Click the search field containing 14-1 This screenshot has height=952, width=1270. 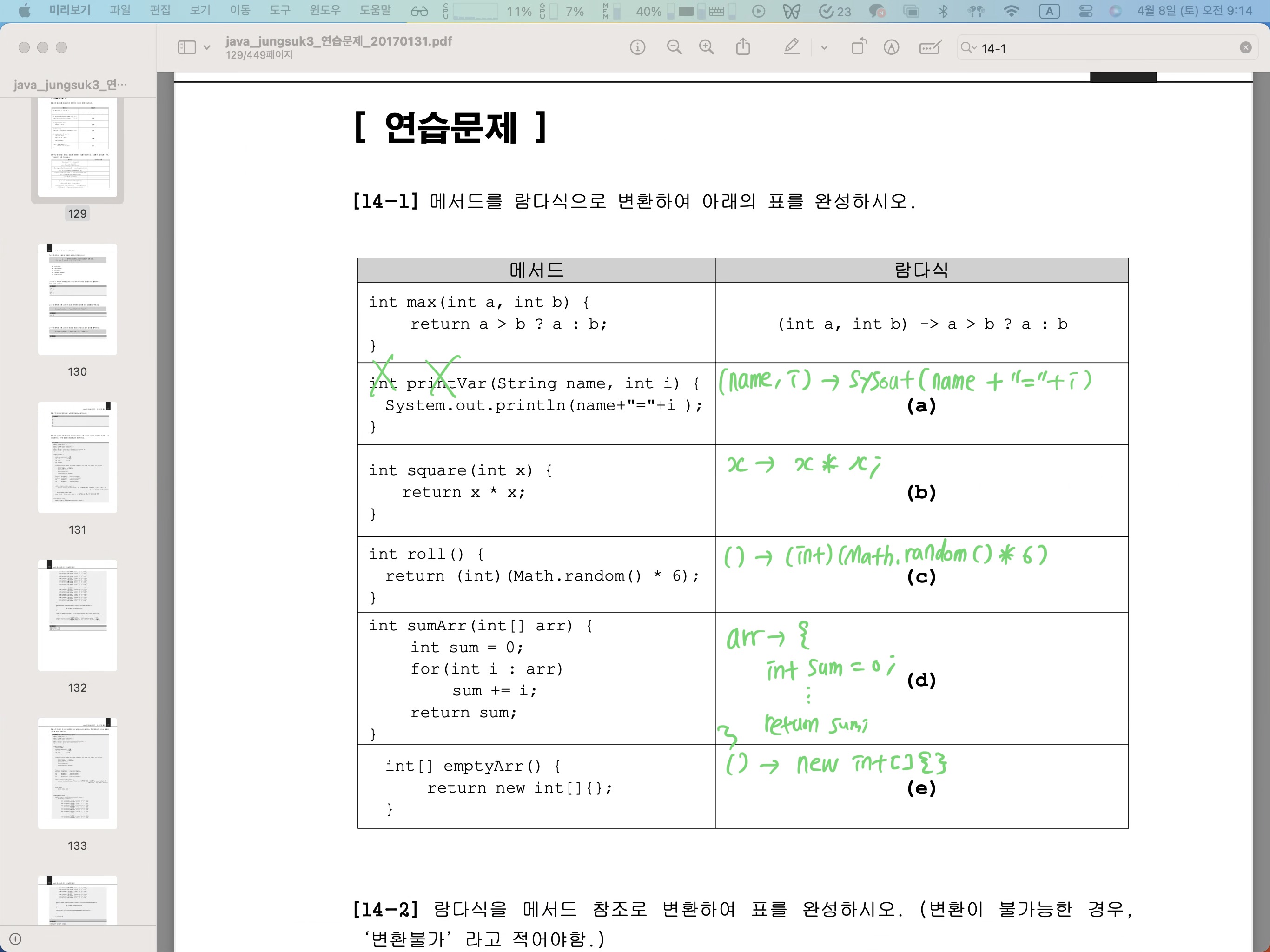[x=1106, y=48]
